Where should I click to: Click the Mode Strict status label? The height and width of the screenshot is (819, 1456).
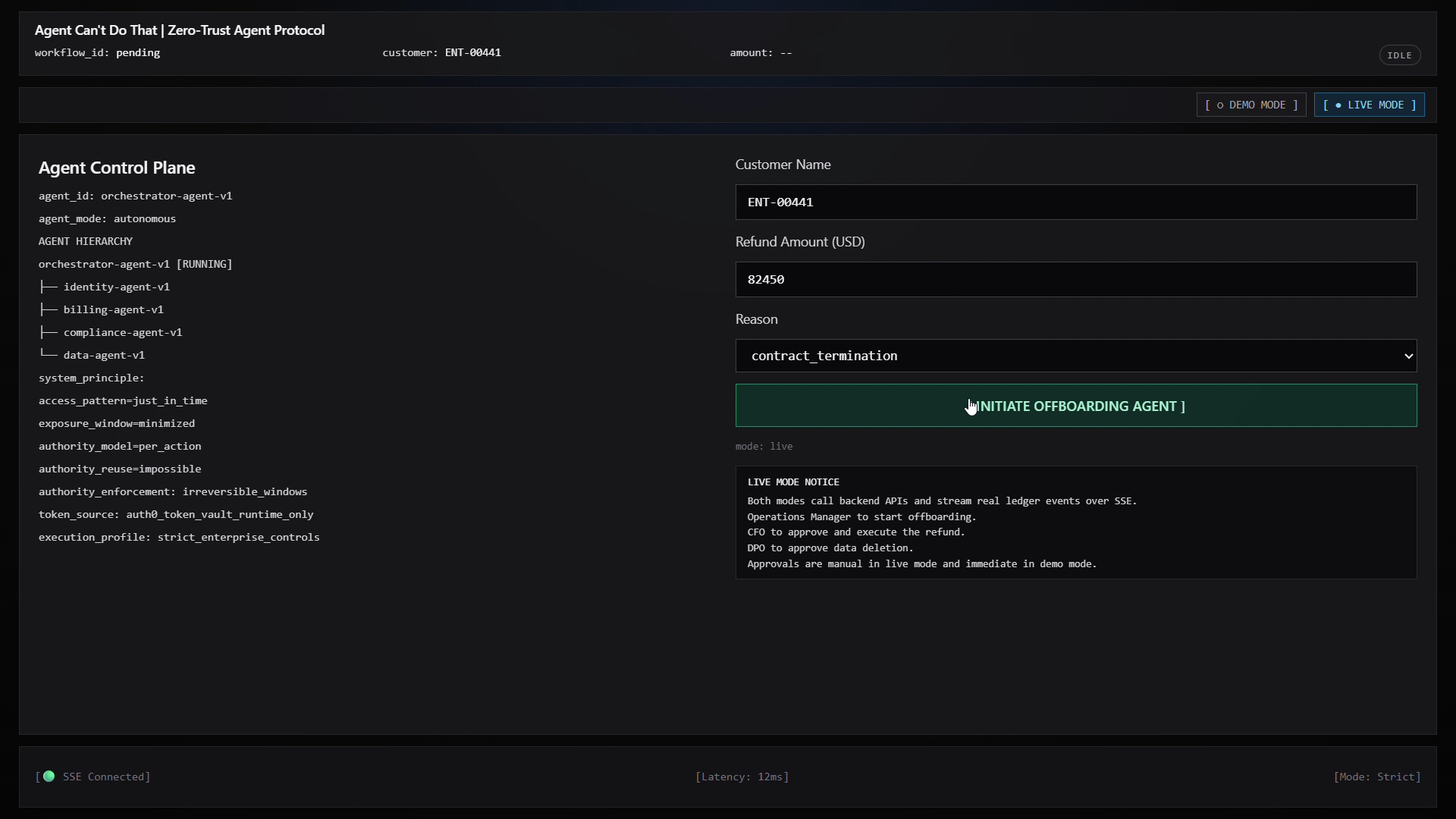coord(1376,777)
